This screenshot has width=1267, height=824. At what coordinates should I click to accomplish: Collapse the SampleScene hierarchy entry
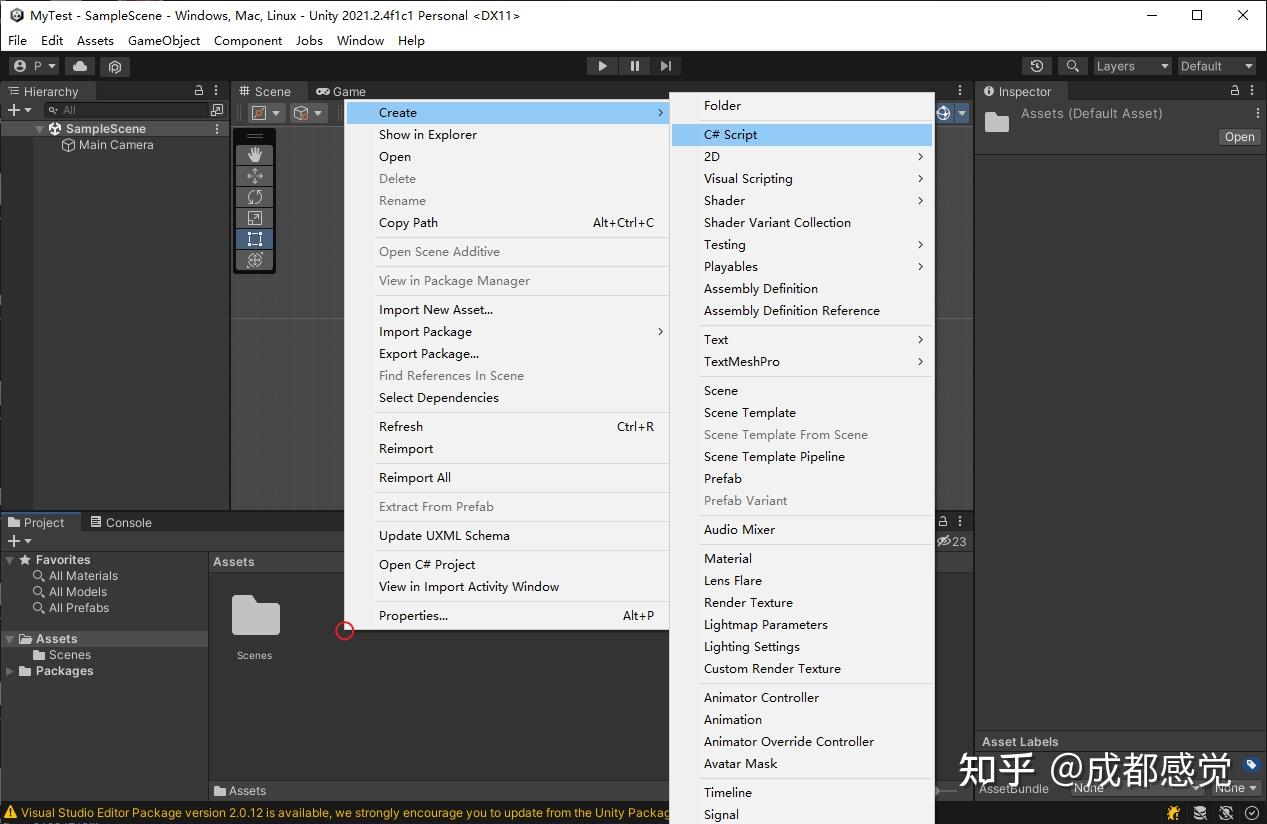pos(39,128)
